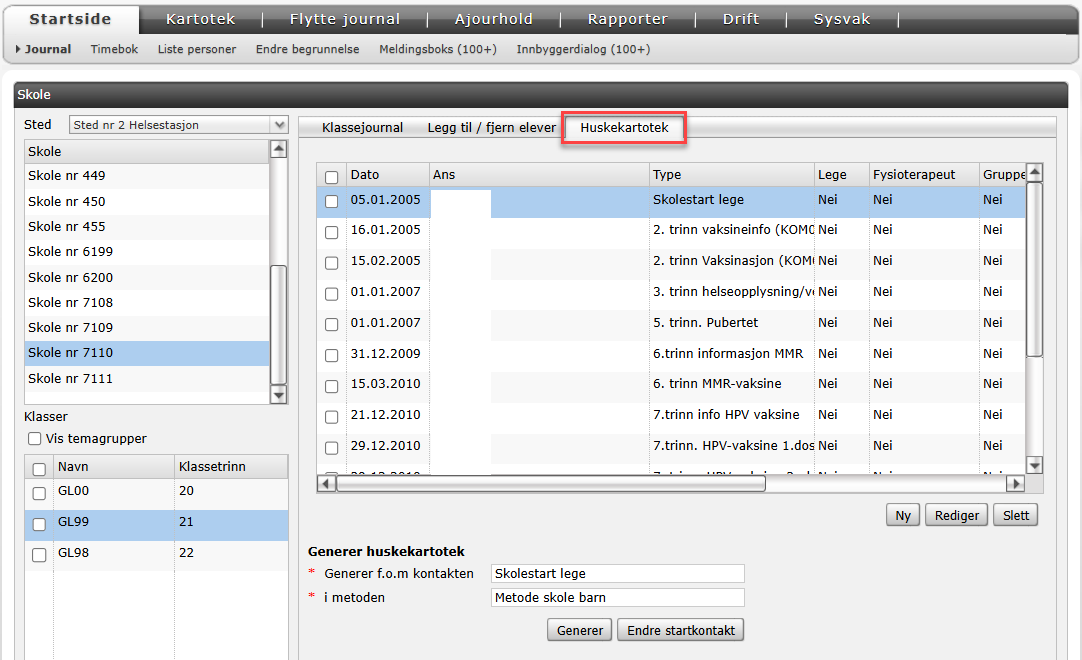
Task: Toggle select-all checkbox in Dato header
Action: 332,176
